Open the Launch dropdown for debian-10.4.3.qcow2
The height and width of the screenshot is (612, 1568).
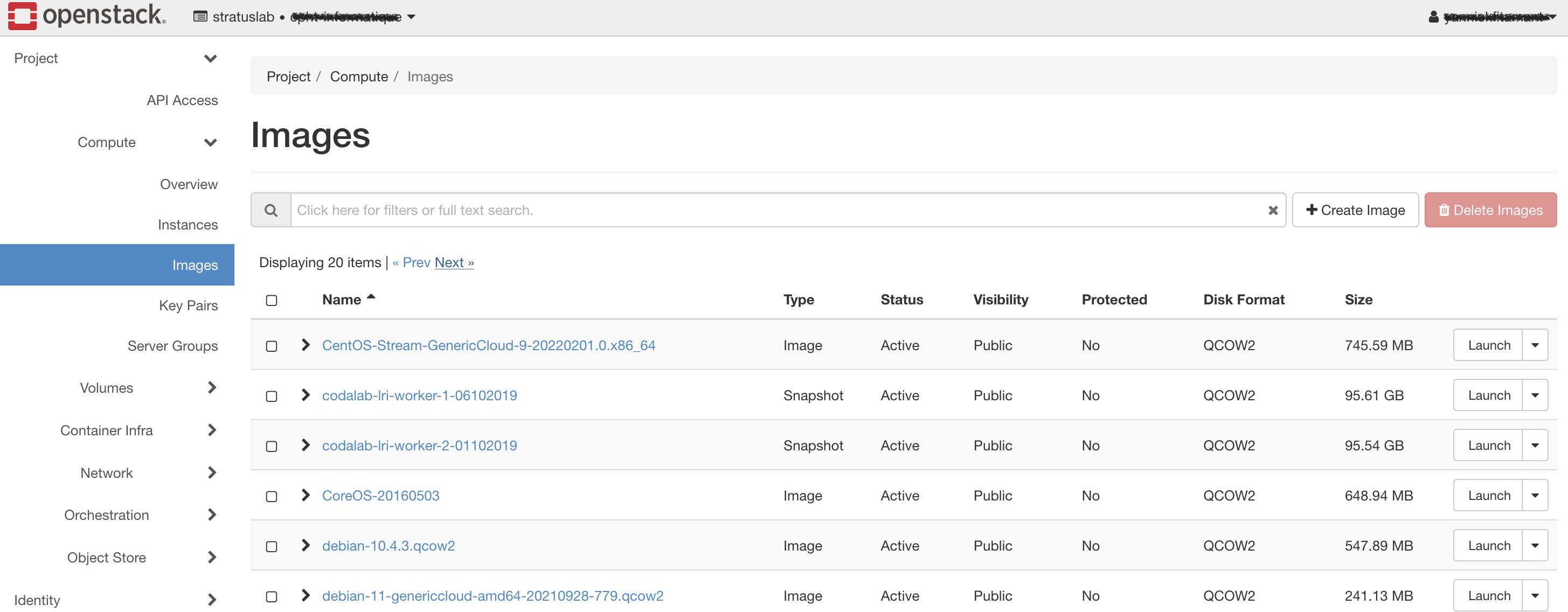[x=1536, y=545]
